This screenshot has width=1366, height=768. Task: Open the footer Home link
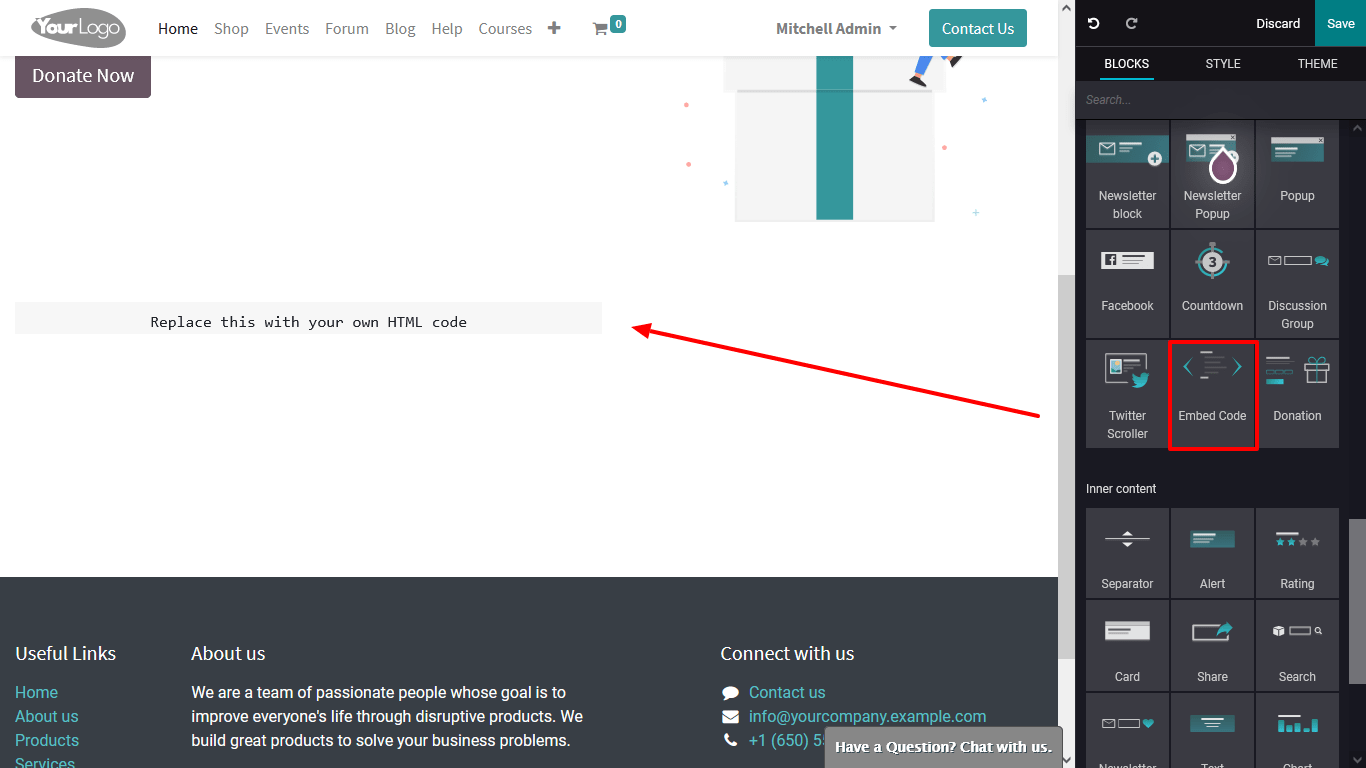coord(36,692)
